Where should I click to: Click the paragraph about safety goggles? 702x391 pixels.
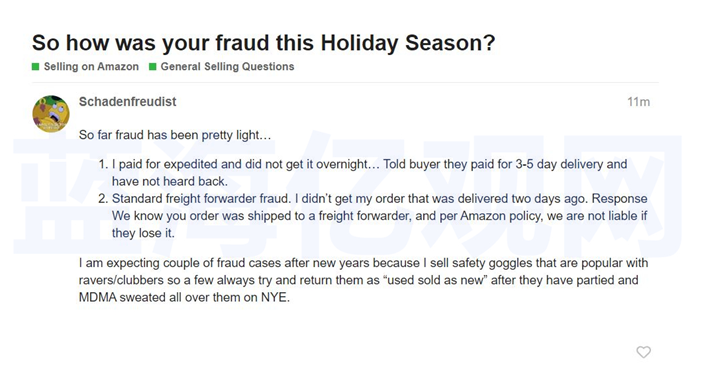(364, 280)
